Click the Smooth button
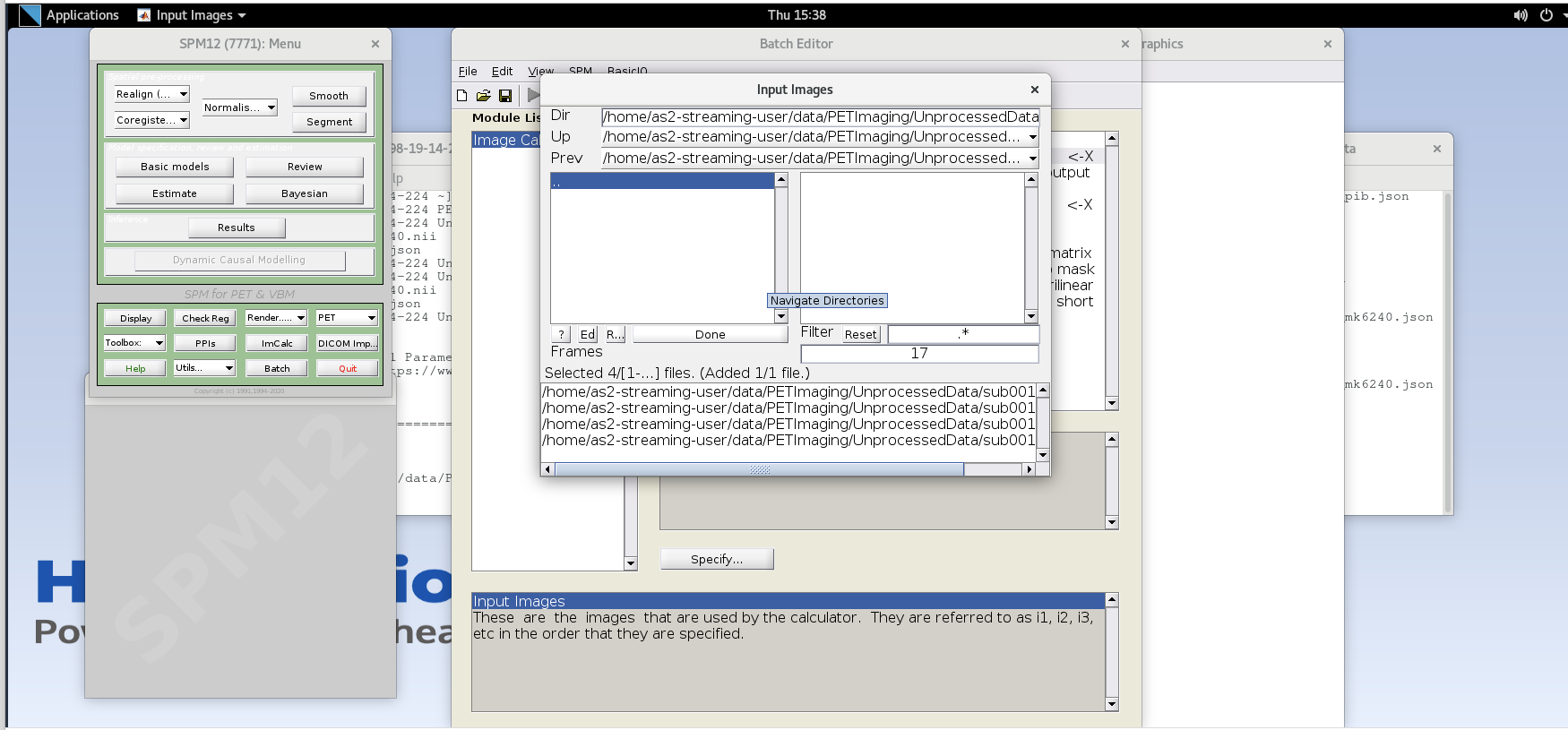The height and width of the screenshot is (730, 1568). 329,96
